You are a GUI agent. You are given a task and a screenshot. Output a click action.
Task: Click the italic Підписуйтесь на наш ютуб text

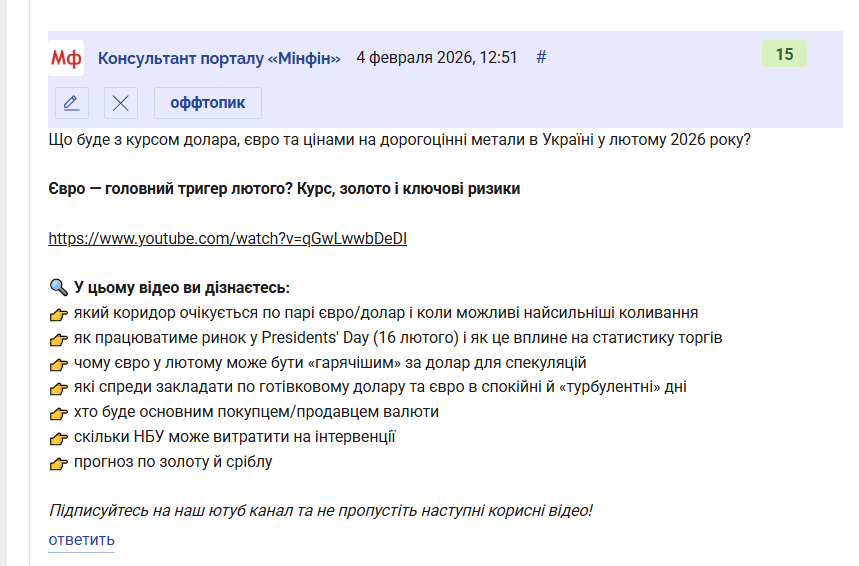pyautogui.click(x=320, y=510)
